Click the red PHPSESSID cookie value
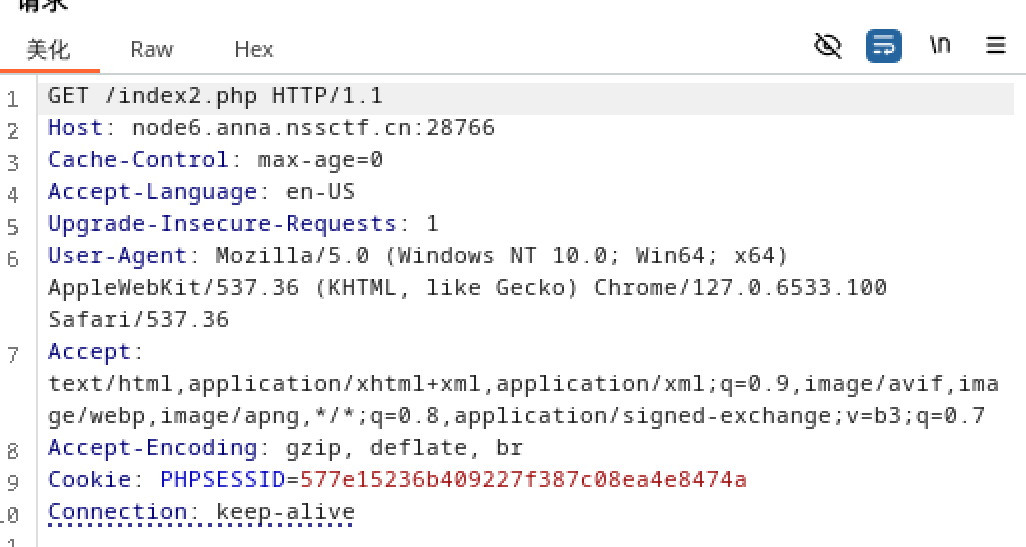 (523, 480)
